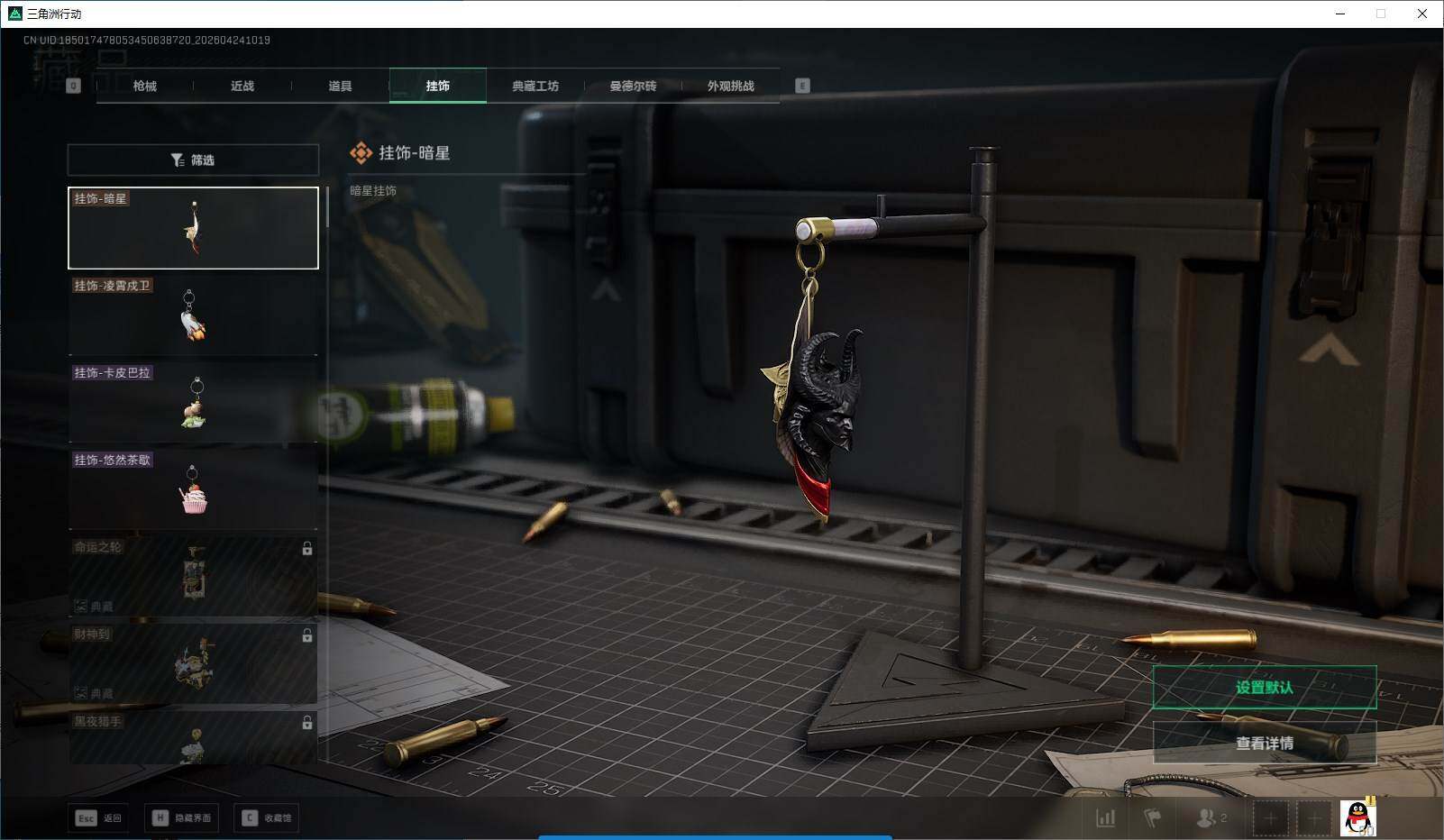Click the Q previous-tab key icon
This screenshot has width=1444, height=840.
(74, 86)
